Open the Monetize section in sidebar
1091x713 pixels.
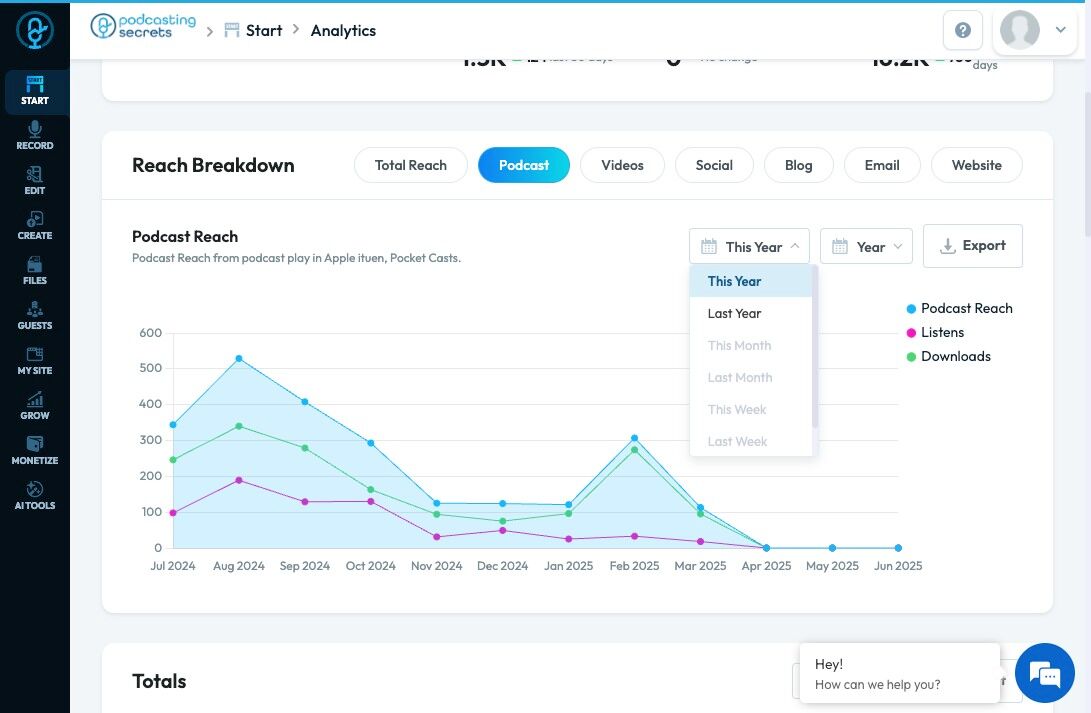coord(35,451)
